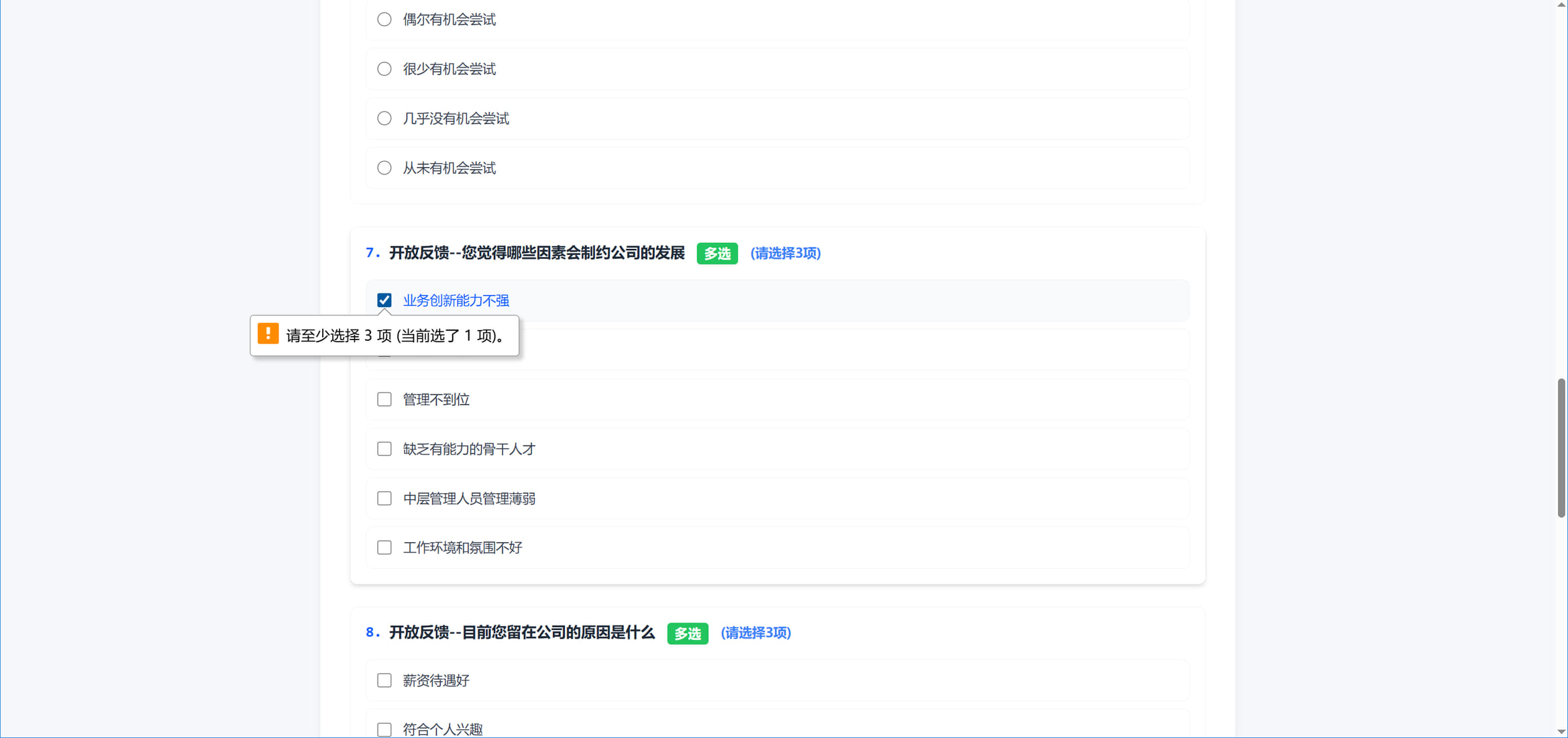The image size is (1568, 738).
Task: Click the orange warning icon in tooltip
Action: pyautogui.click(x=268, y=334)
